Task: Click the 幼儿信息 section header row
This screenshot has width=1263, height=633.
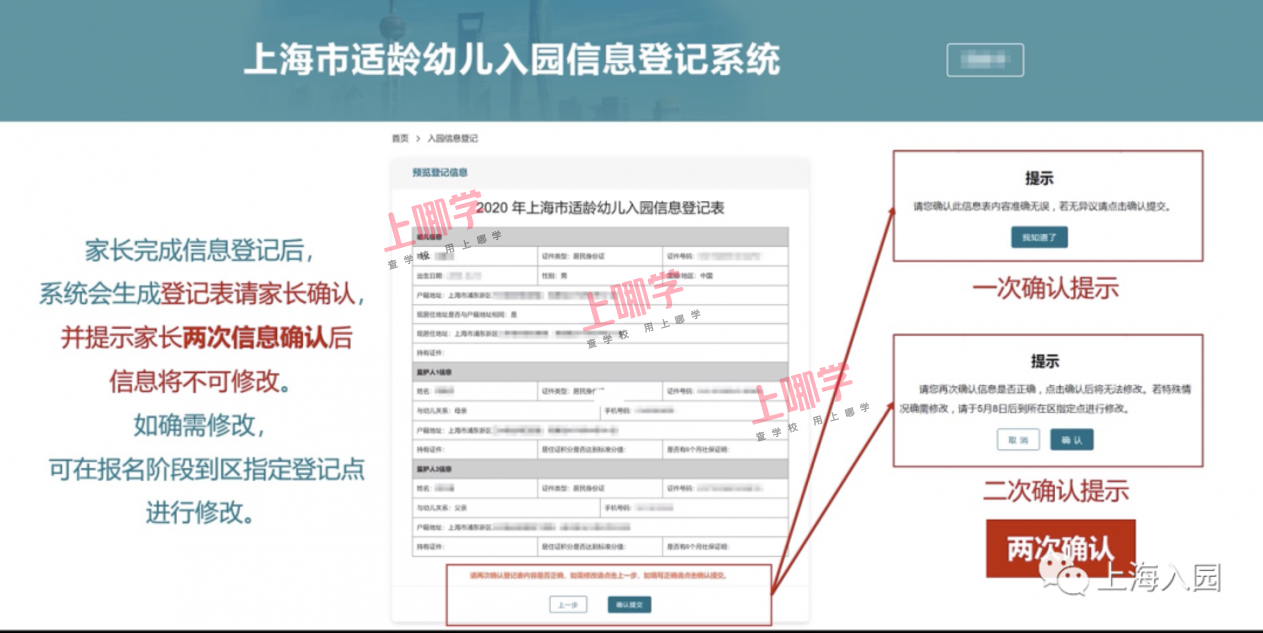Action: tap(600, 237)
